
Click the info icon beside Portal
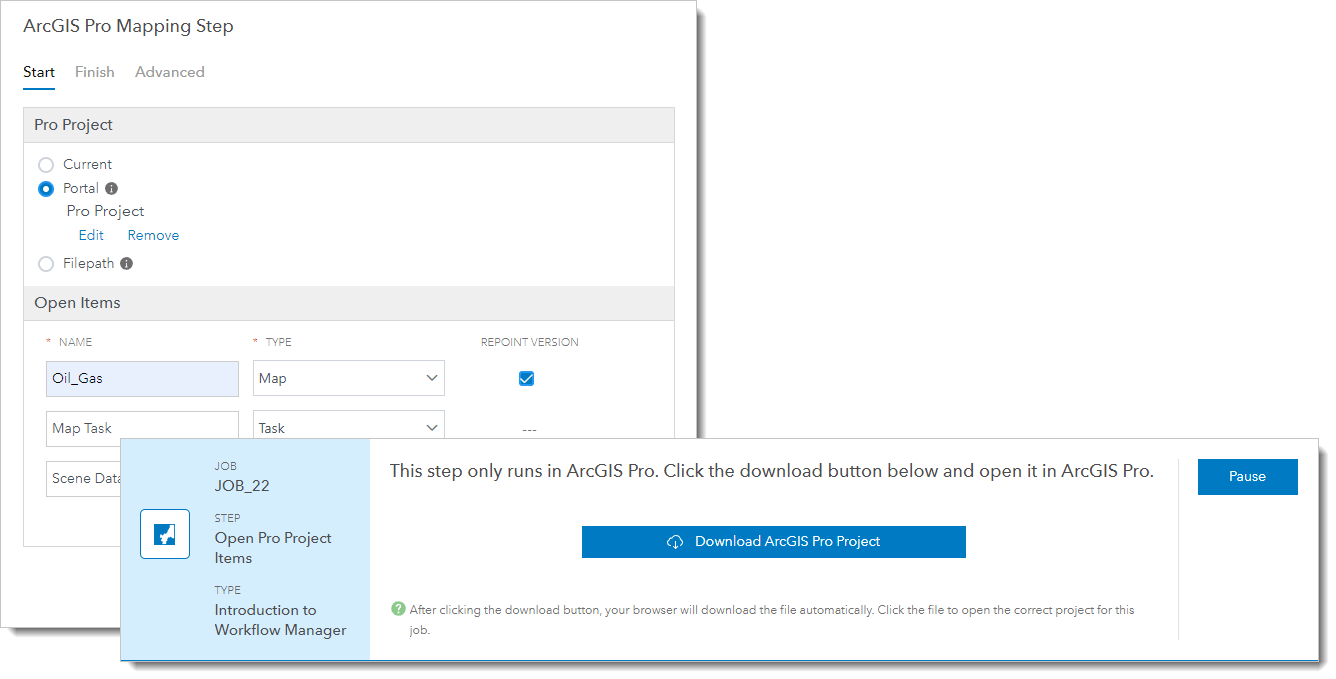[111, 188]
